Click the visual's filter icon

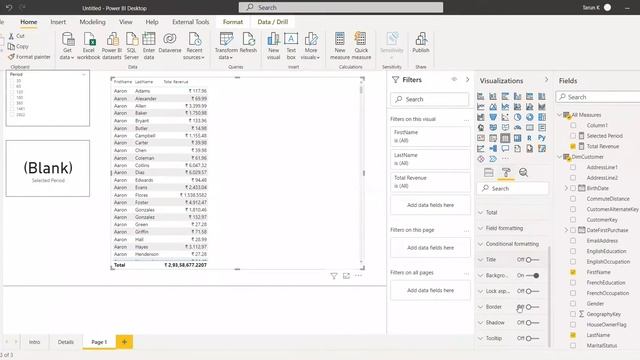pos(334,276)
